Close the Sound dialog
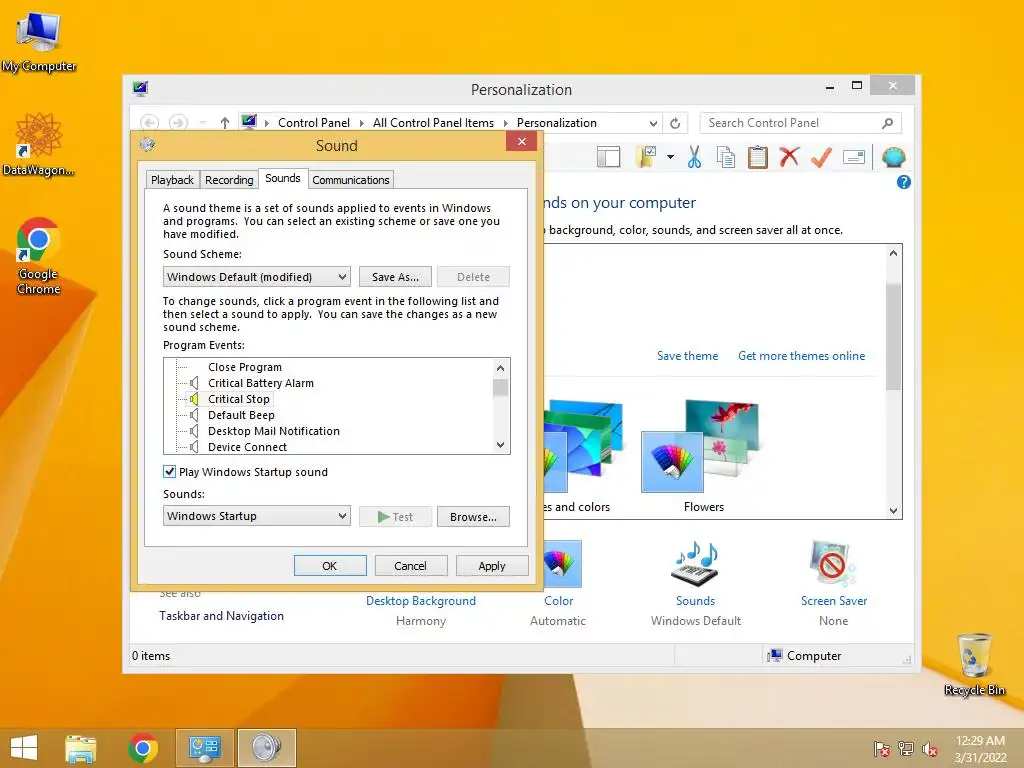This screenshot has height=768, width=1024. coord(521,142)
